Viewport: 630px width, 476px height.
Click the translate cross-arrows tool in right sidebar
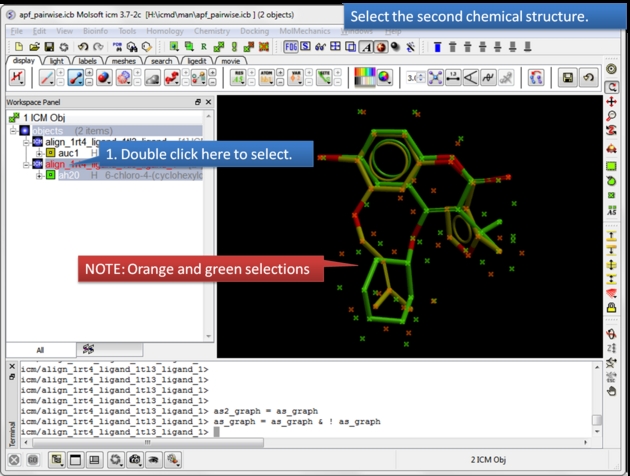[x=611, y=102]
